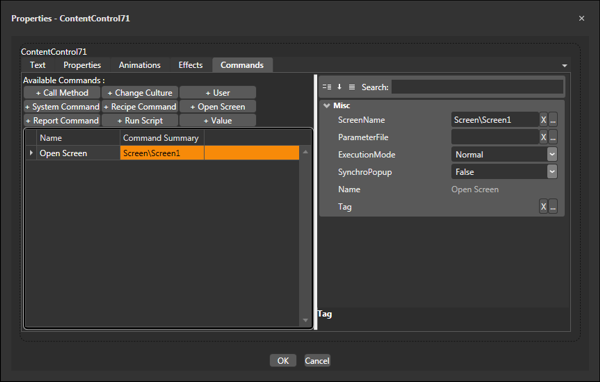600x382 pixels.
Task: Add a Call Method command
Action: 62,93
